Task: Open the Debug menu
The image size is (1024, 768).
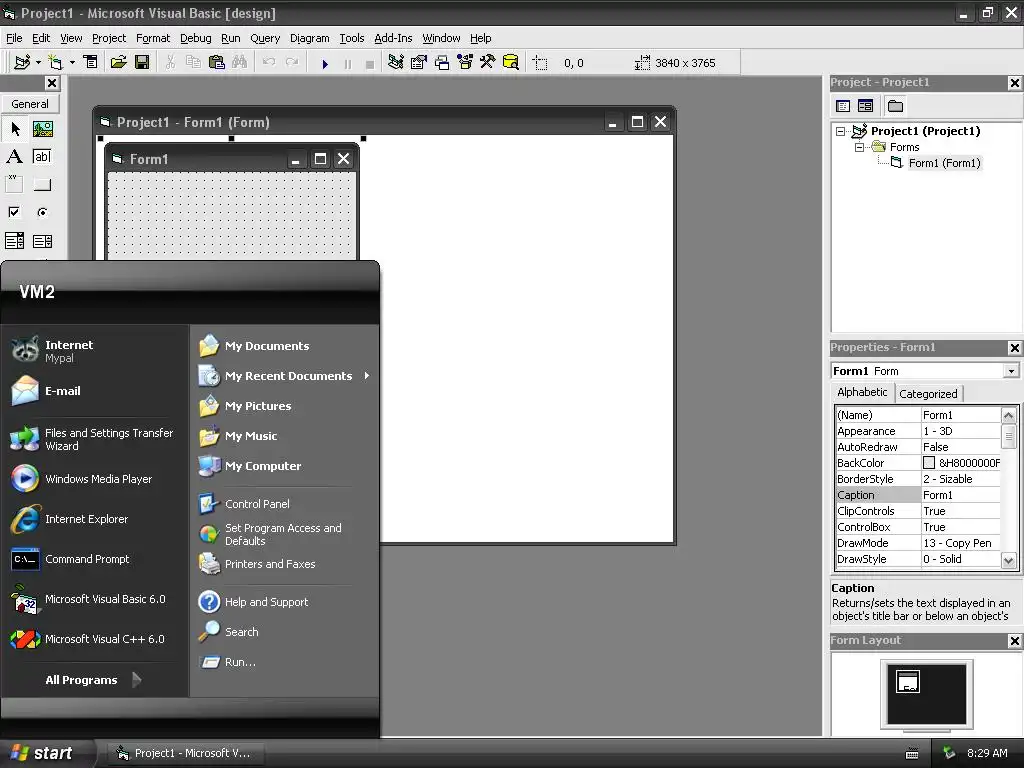Action: 195,38
